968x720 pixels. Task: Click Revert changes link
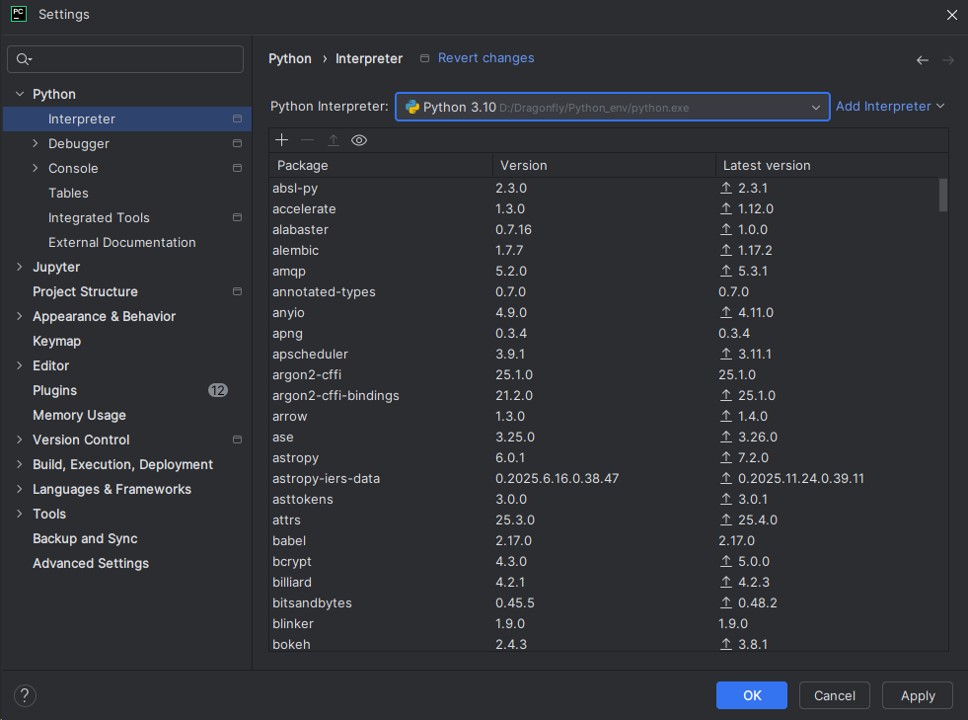tap(486, 58)
